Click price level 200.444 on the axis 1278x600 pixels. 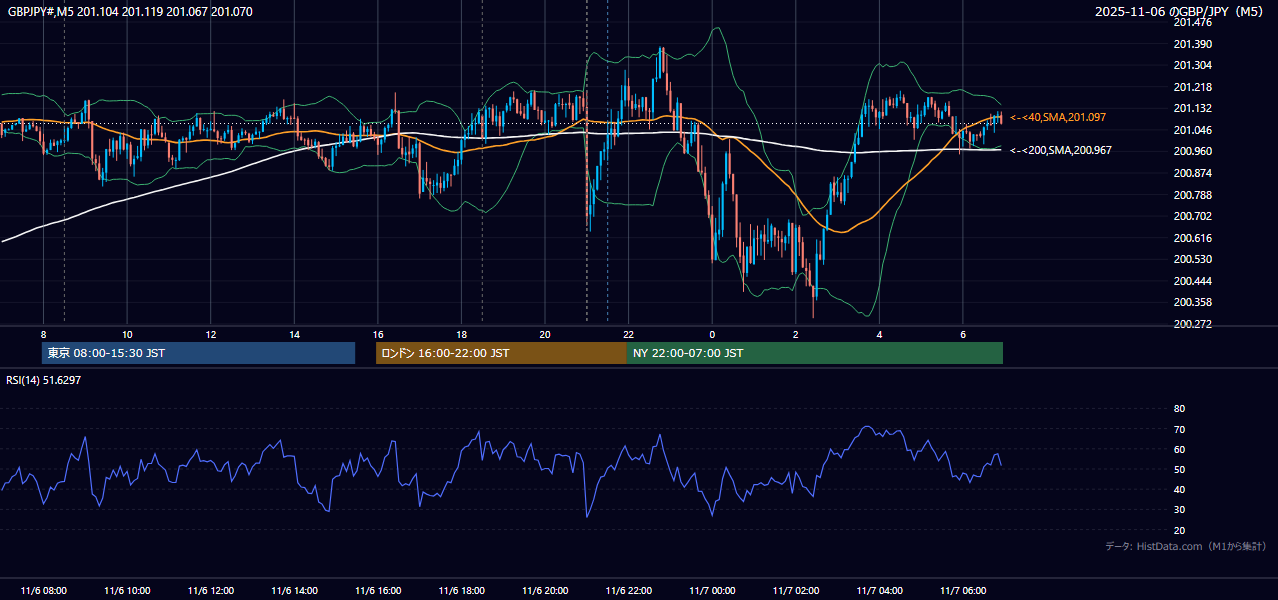(1192, 281)
